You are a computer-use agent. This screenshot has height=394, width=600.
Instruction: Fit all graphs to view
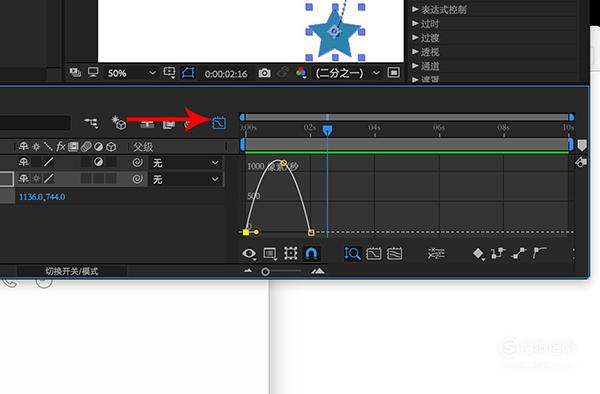(395, 253)
